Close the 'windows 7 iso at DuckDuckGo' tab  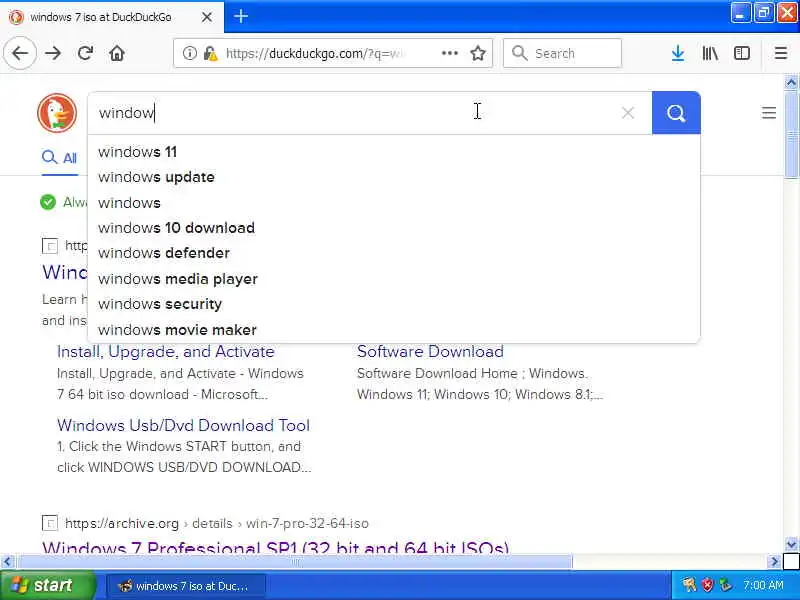point(207,17)
